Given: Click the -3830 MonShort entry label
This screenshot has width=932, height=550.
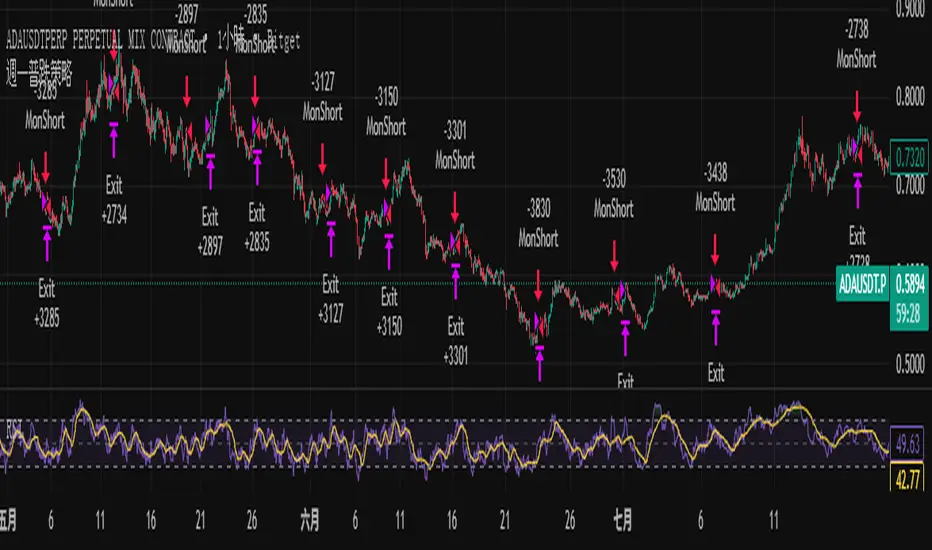Looking at the screenshot, I should click(539, 224).
